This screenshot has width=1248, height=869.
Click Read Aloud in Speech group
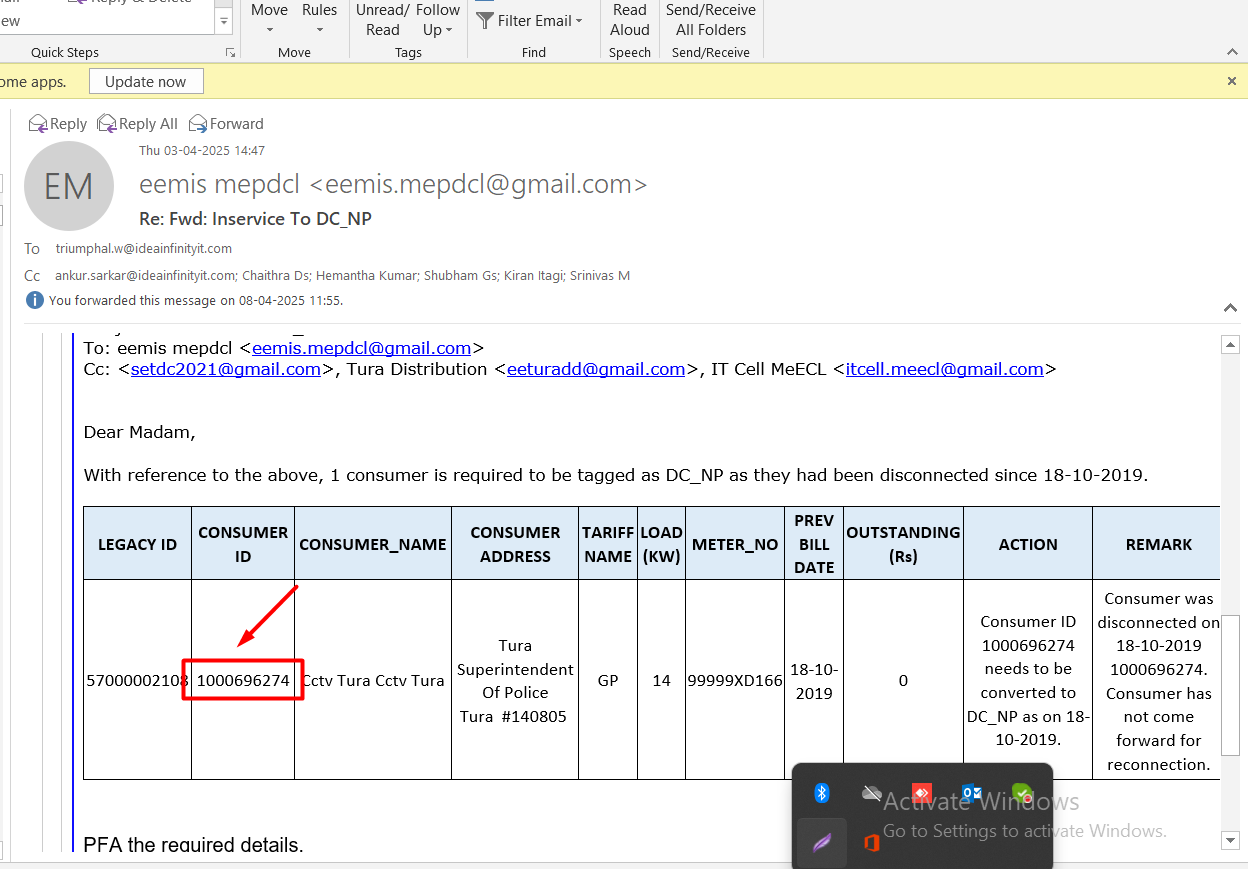click(x=629, y=20)
